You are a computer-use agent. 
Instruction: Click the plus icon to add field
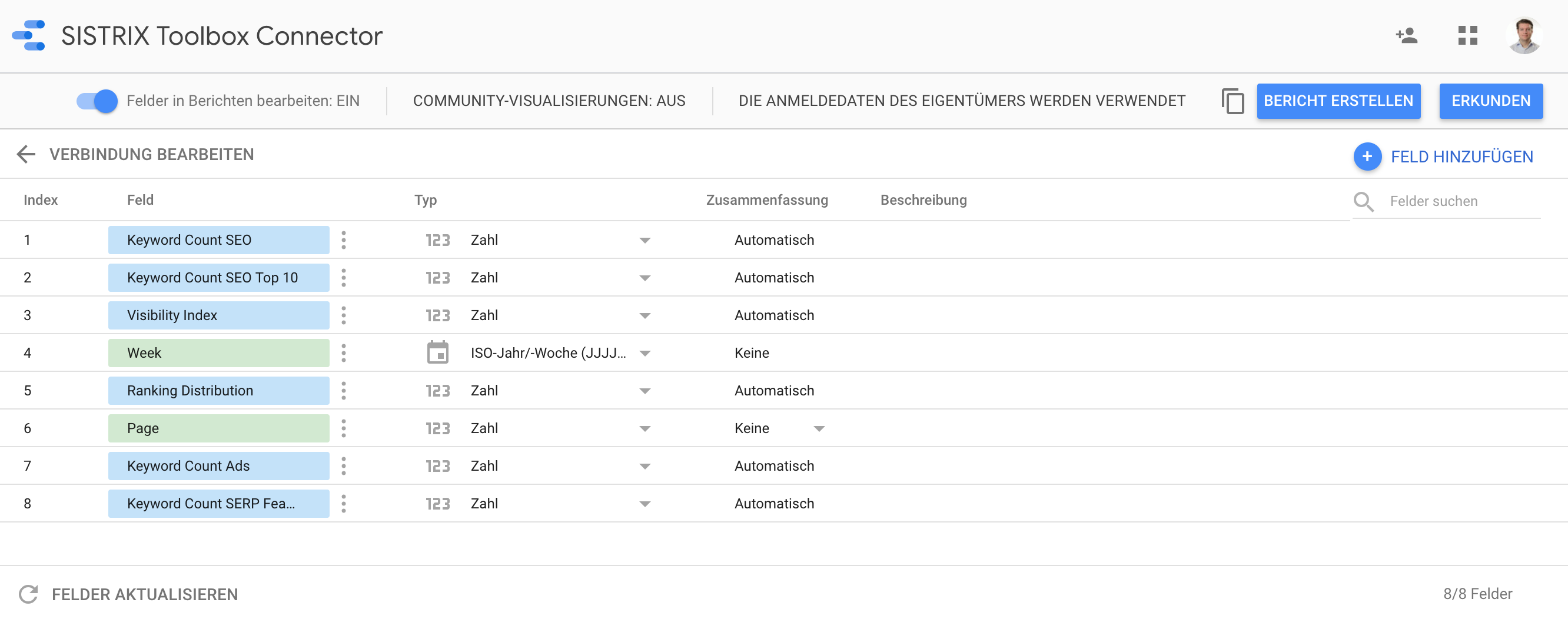click(1367, 157)
